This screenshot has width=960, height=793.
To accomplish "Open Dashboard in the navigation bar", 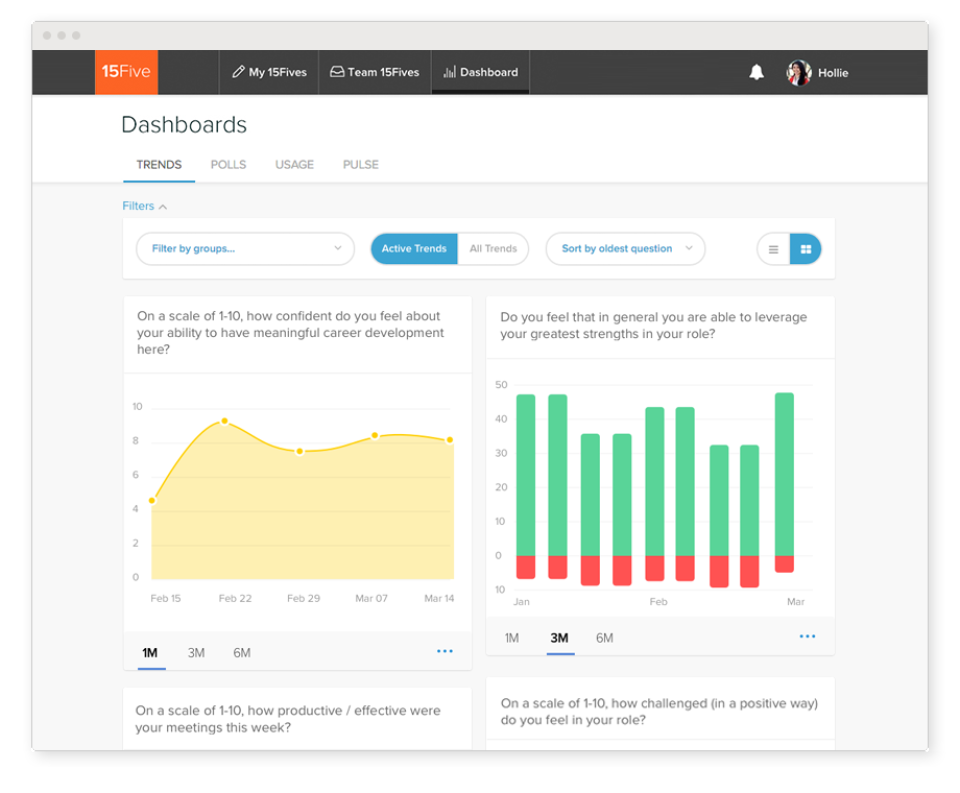I will pos(481,72).
